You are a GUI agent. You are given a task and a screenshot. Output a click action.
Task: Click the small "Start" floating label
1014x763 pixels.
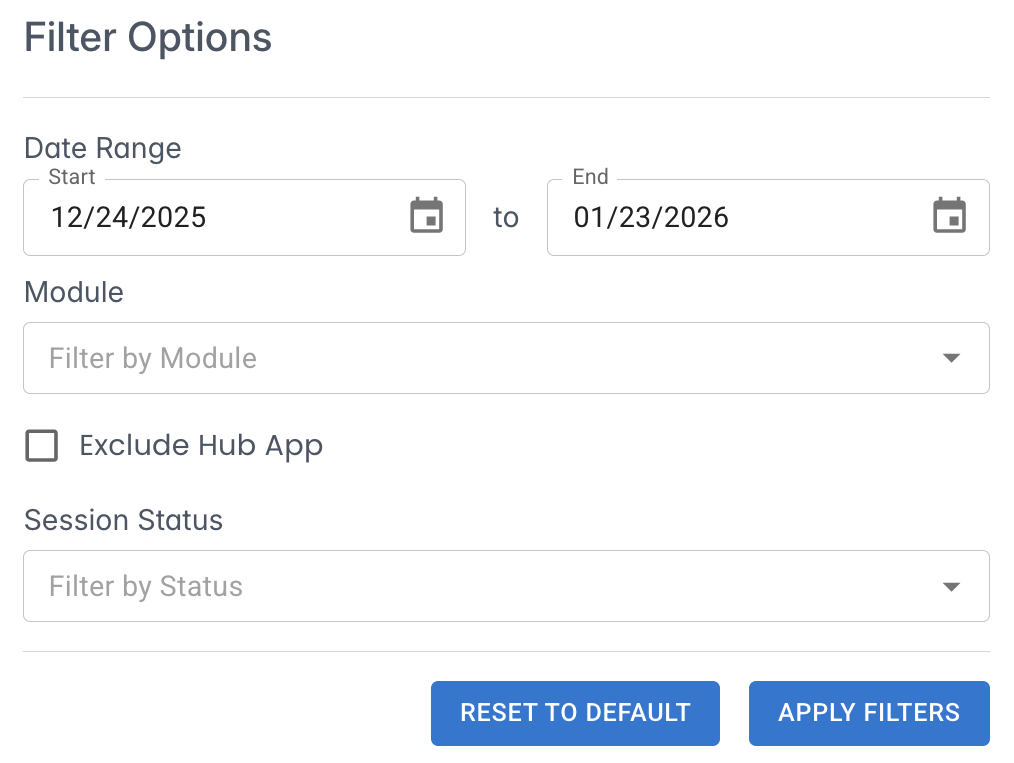(x=72, y=177)
